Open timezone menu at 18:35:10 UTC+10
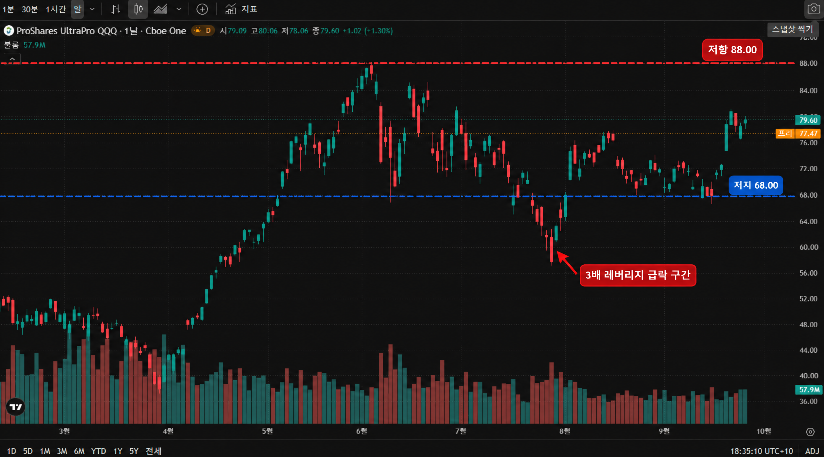 pos(761,451)
